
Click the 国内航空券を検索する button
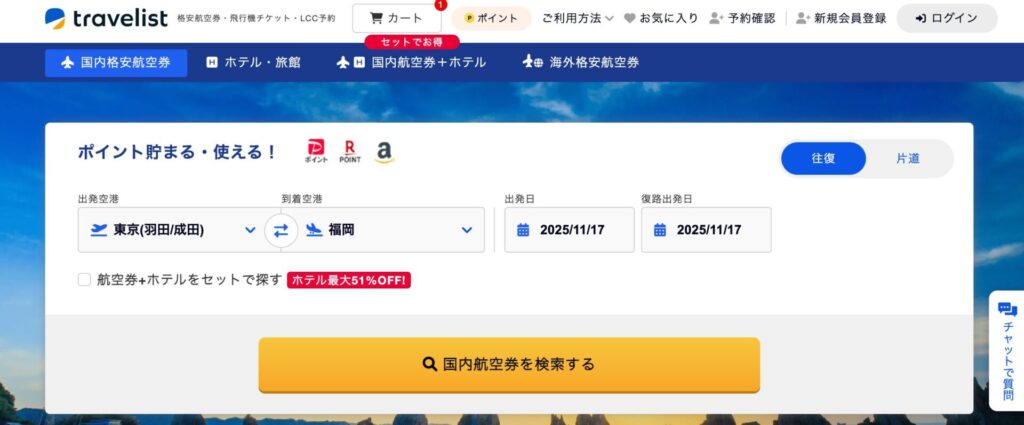pyautogui.click(x=509, y=364)
